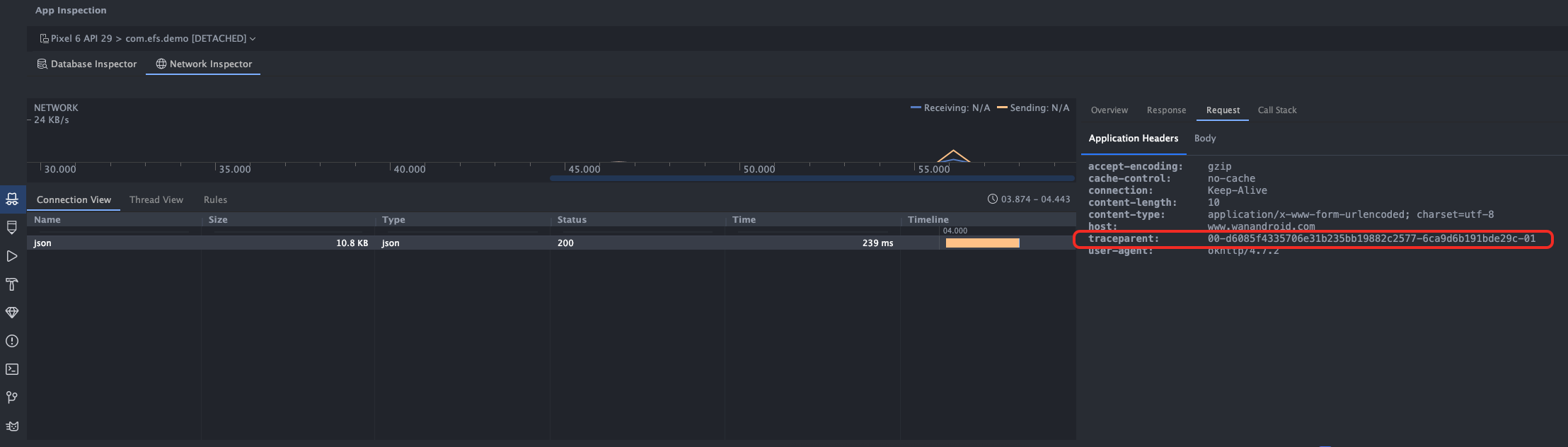Open the Overview details tab

coord(1109,110)
